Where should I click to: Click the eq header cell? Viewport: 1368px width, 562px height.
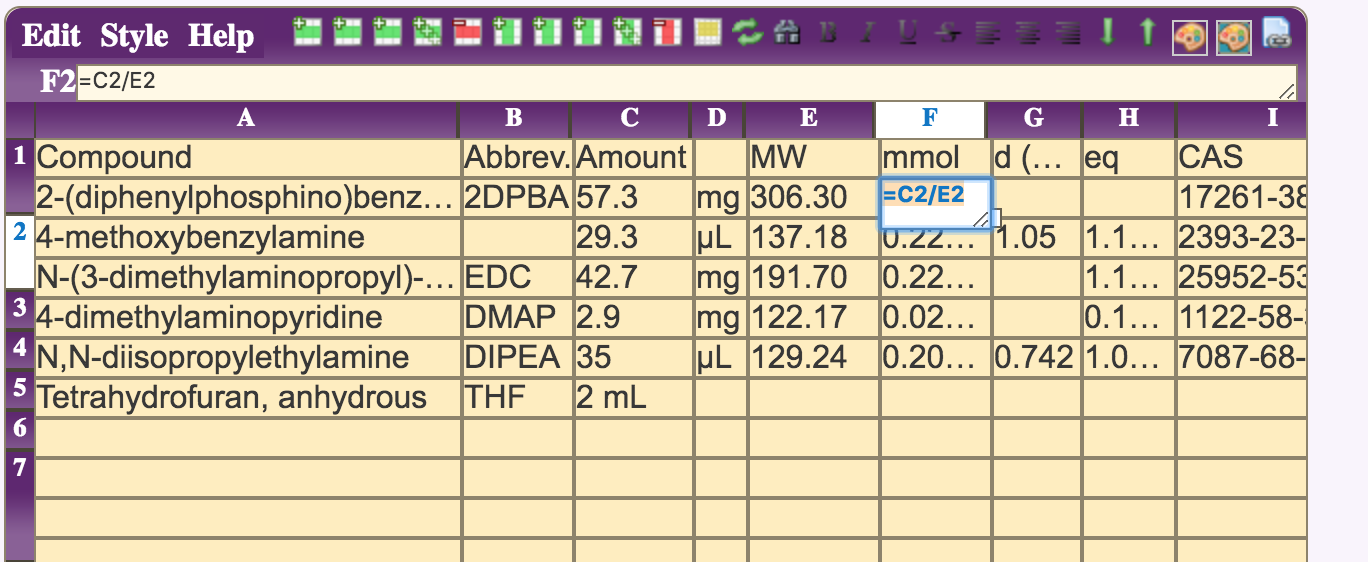tap(1128, 157)
